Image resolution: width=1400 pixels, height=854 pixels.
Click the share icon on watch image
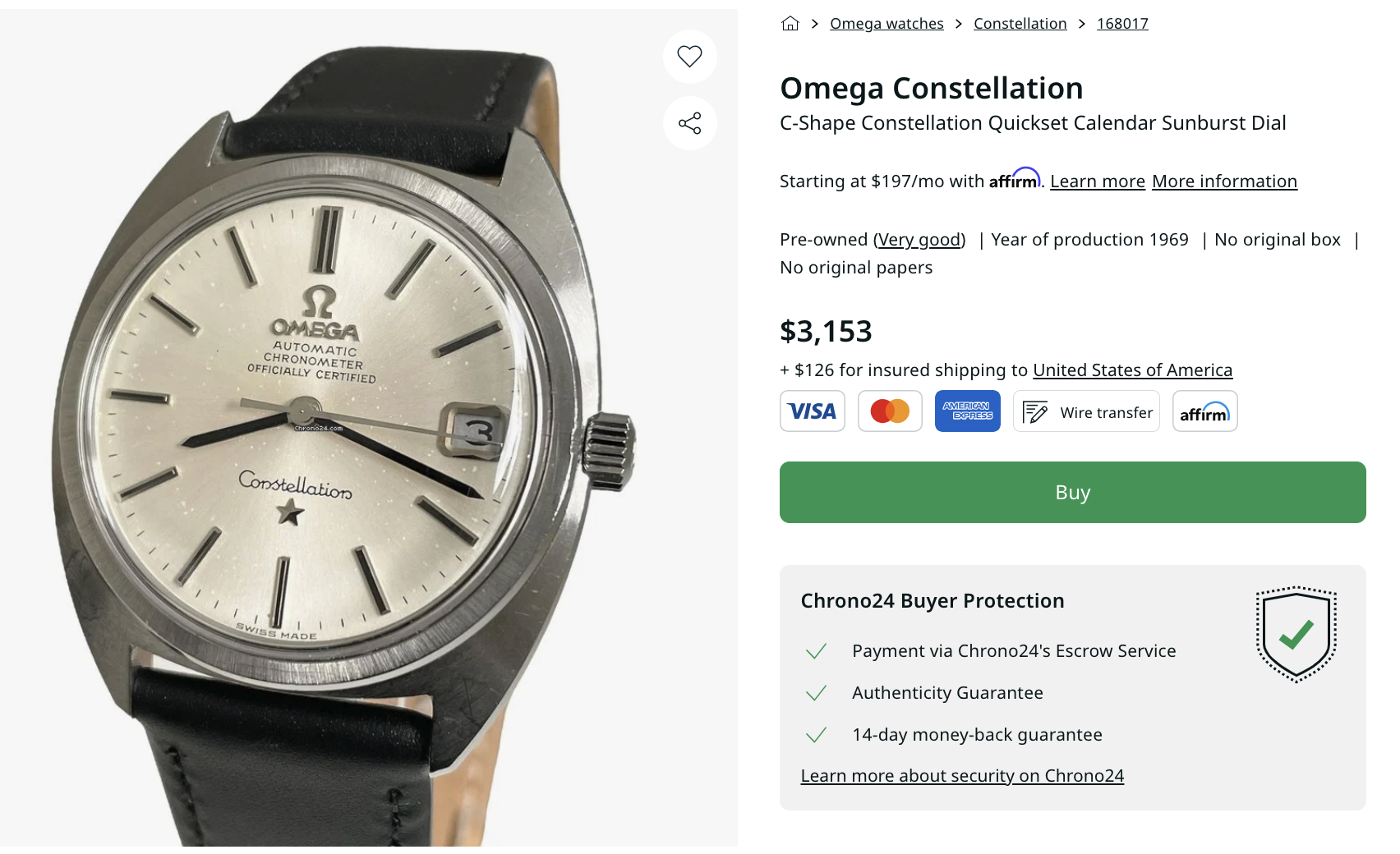pos(689,123)
